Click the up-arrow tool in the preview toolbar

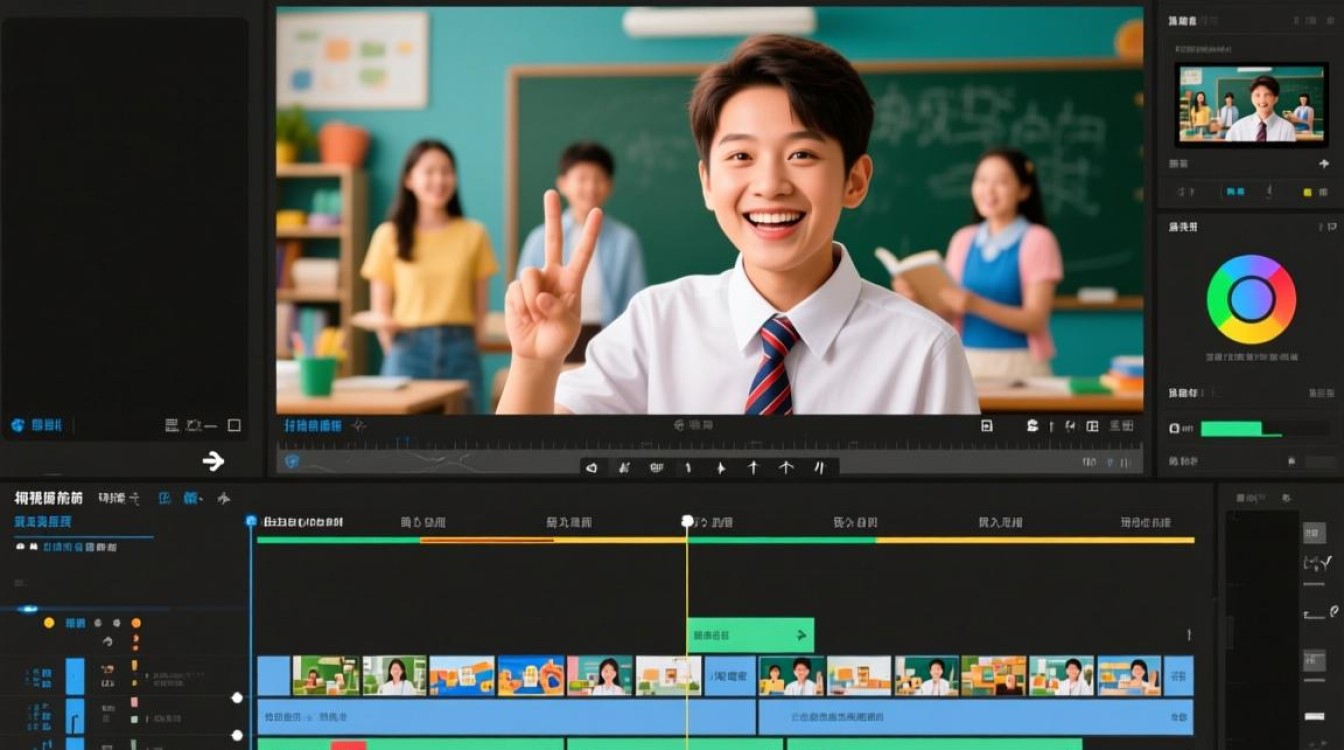coord(754,468)
